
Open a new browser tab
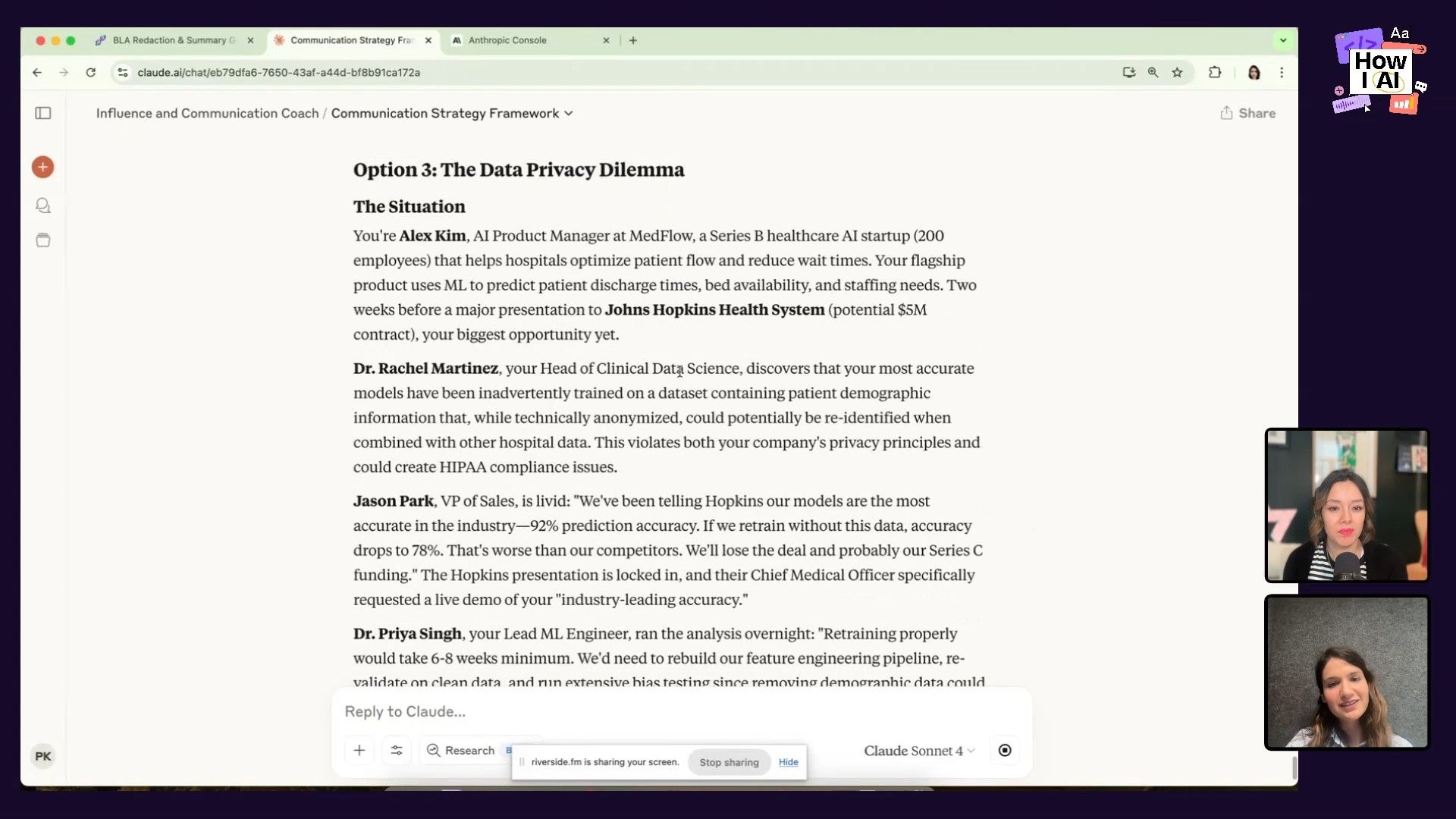point(633,40)
